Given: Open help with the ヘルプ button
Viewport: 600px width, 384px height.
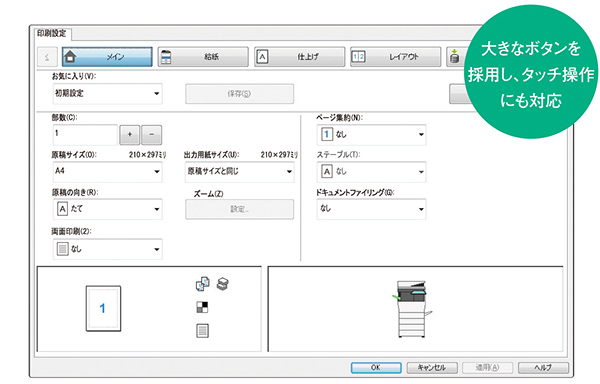Looking at the screenshot, I should coord(543,368).
